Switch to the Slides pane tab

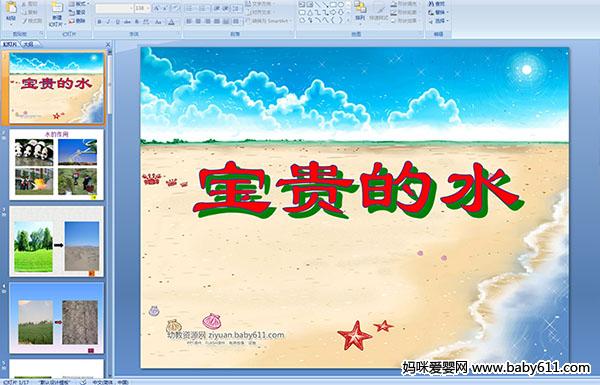click(10, 44)
